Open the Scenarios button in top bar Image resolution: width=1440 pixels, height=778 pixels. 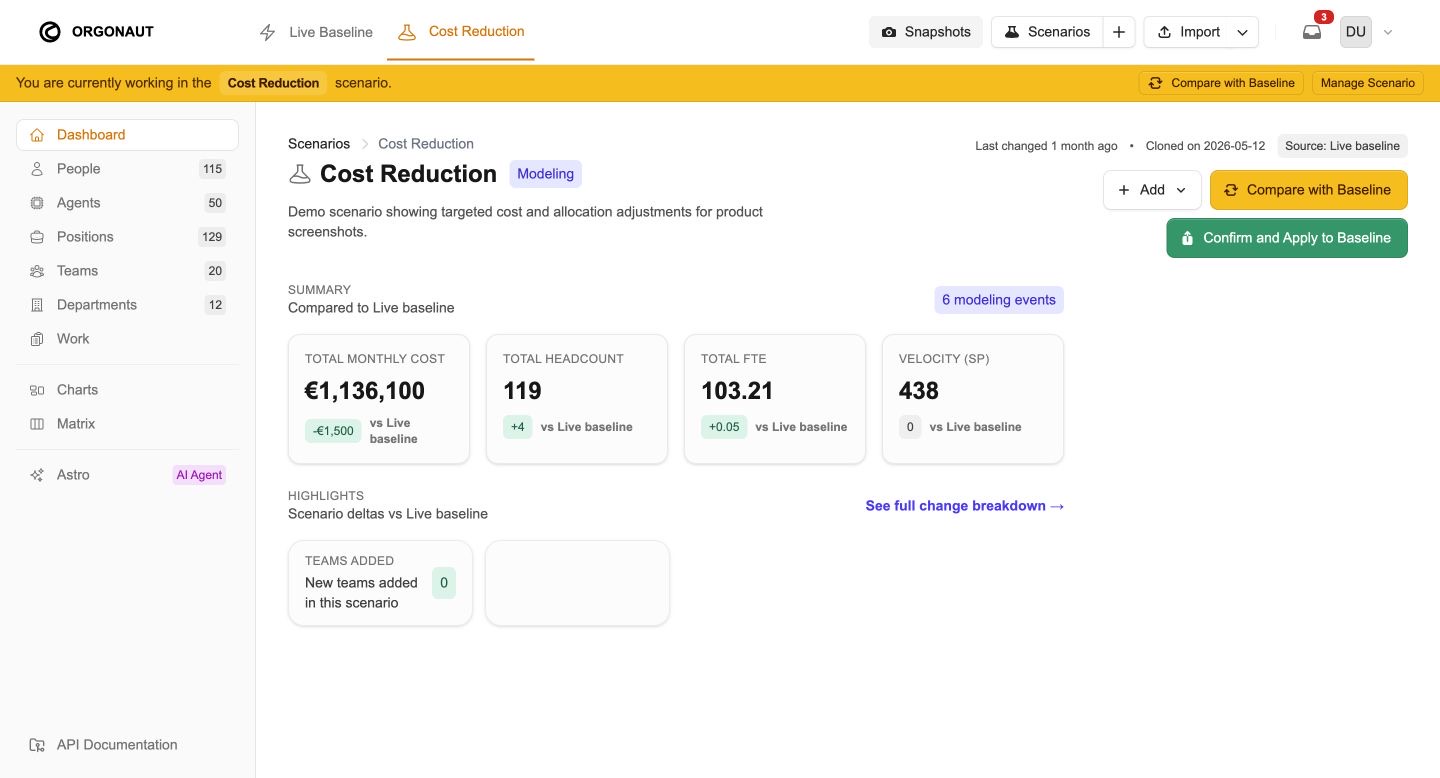(1047, 32)
